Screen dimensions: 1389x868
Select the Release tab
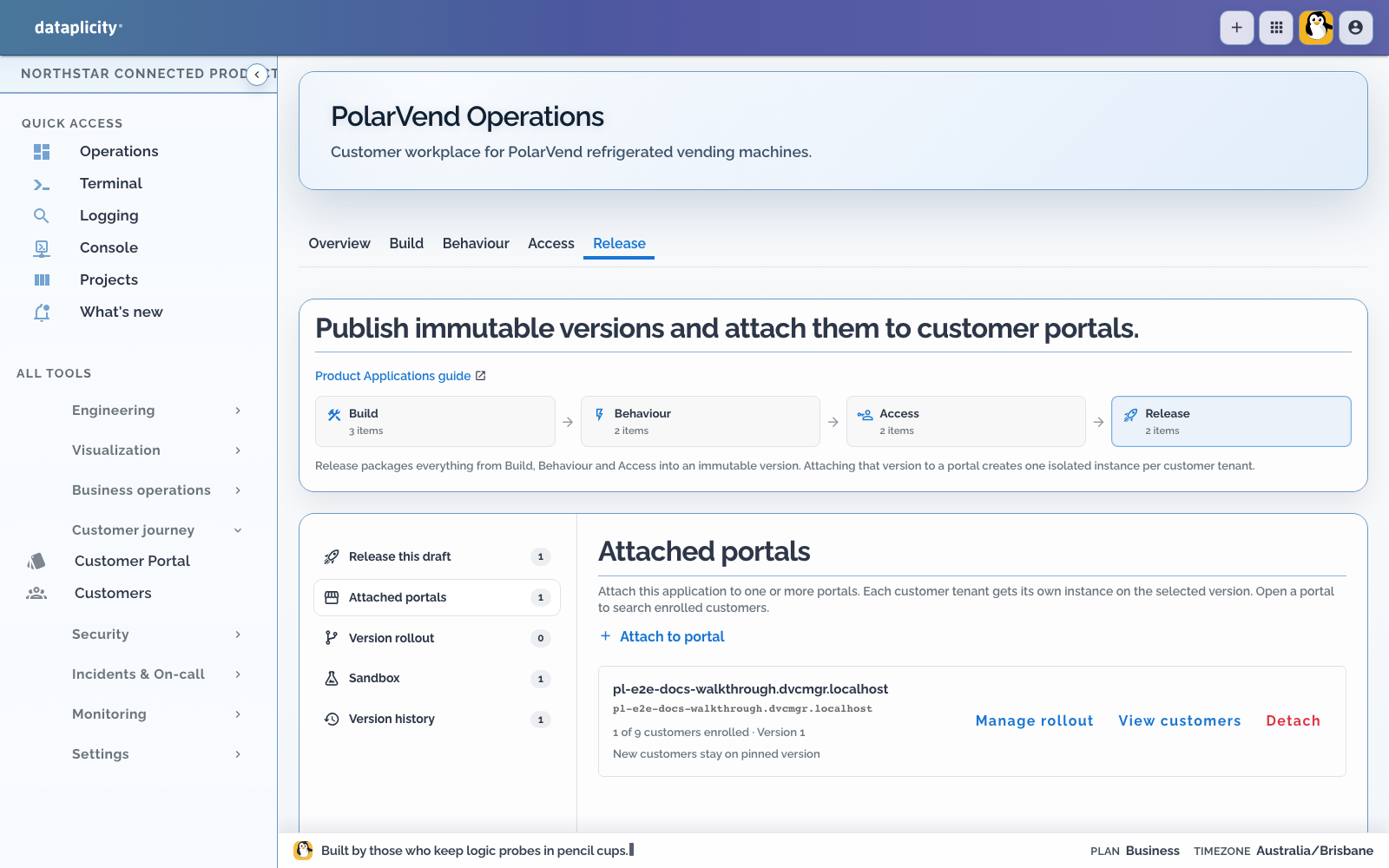[x=619, y=244]
